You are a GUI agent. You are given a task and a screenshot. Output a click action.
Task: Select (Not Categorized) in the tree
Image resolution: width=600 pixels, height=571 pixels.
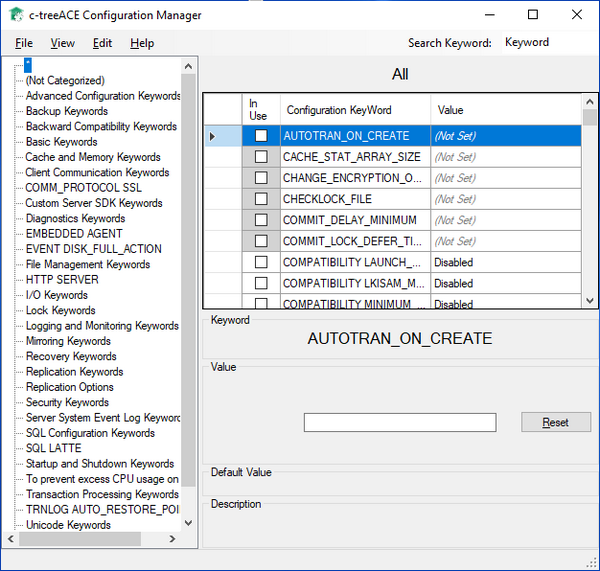(65, 80)
